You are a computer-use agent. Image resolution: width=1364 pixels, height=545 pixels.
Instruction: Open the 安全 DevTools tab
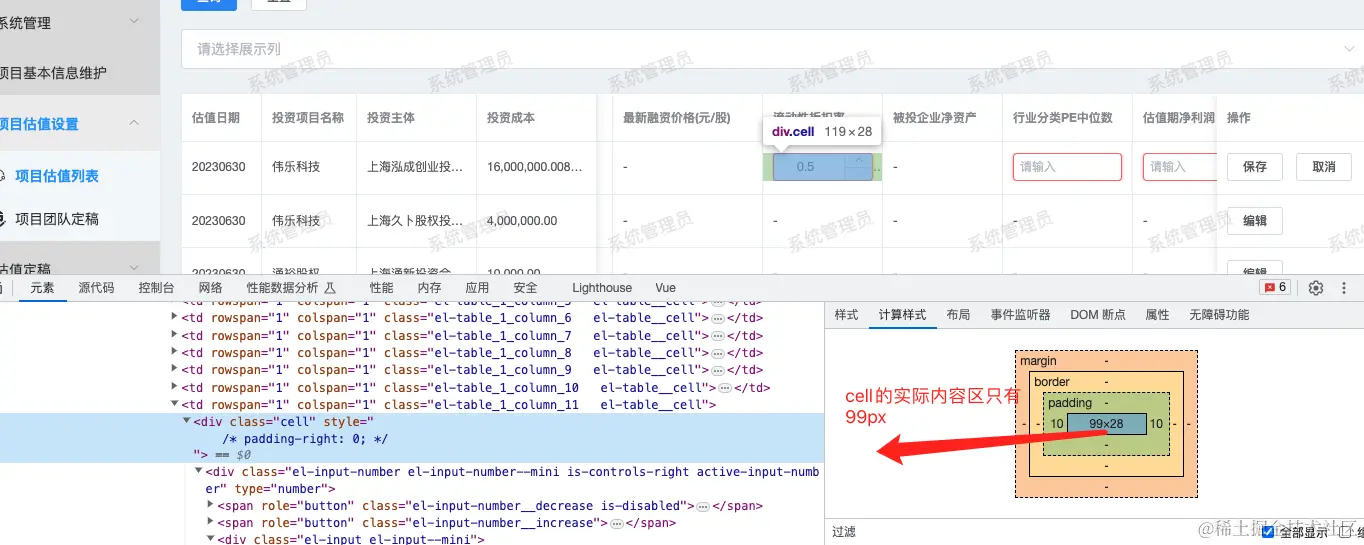coord(525,288)
